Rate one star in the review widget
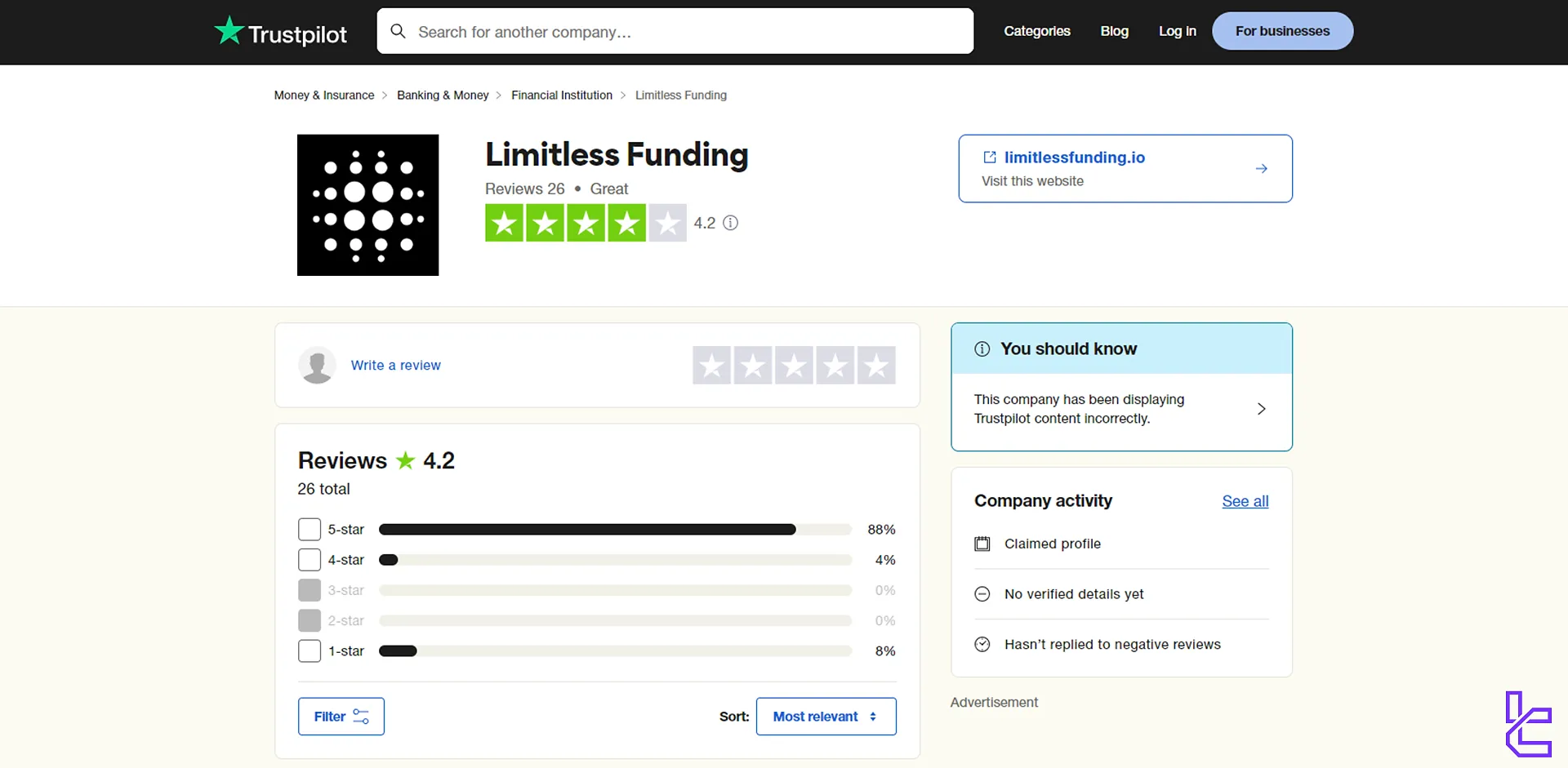The width and height of the screenshot is (1568, 768). [x=712, y=366]
